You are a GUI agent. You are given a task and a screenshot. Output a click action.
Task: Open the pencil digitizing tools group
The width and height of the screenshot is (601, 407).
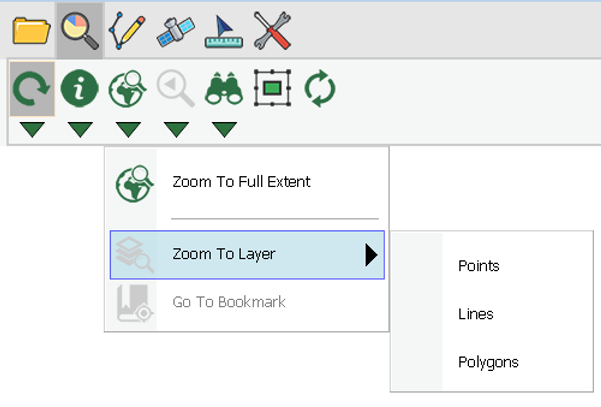(x=127, y=31)
